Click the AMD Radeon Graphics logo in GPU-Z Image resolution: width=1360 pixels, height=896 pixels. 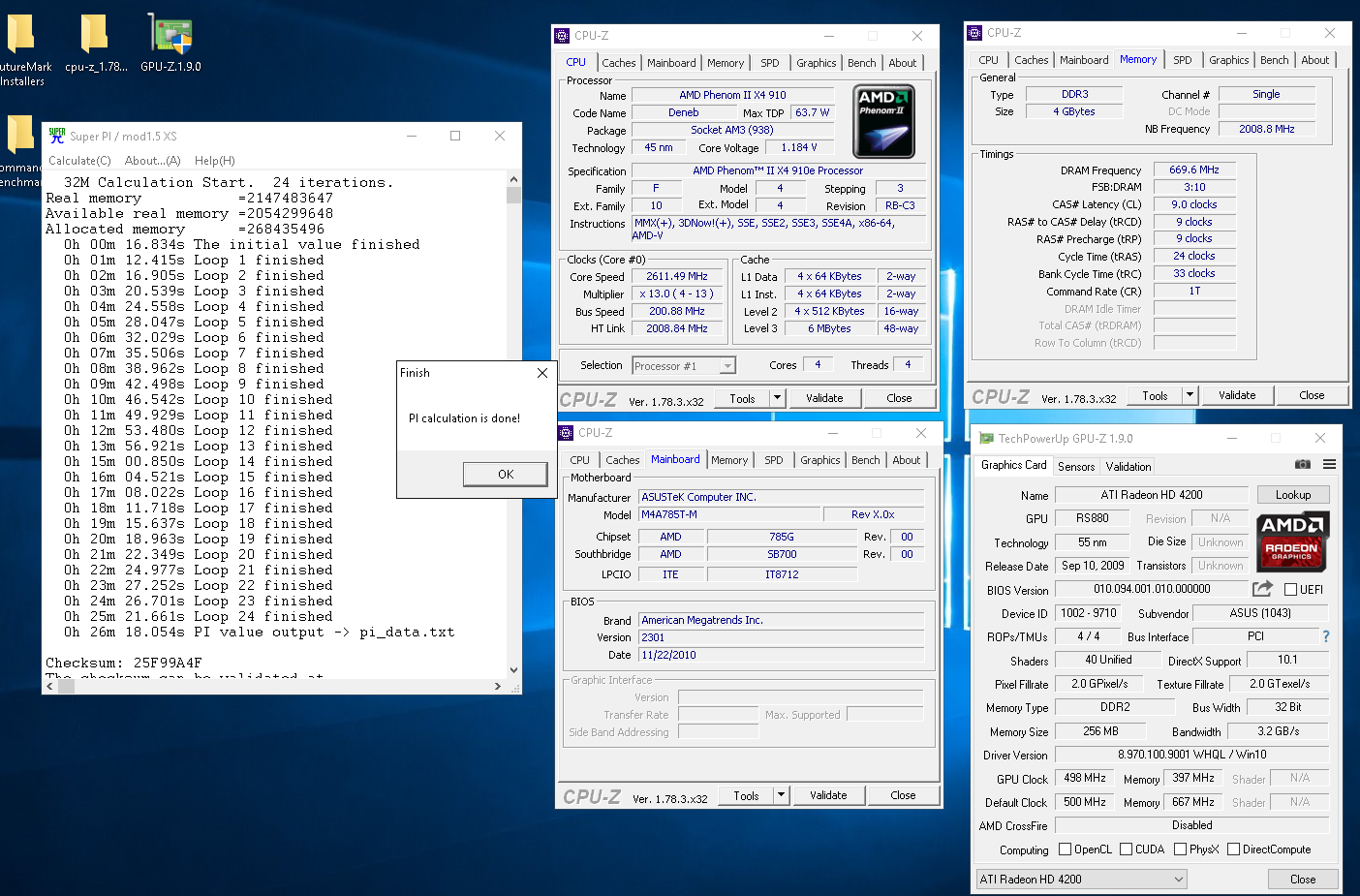coord(1292,542)
